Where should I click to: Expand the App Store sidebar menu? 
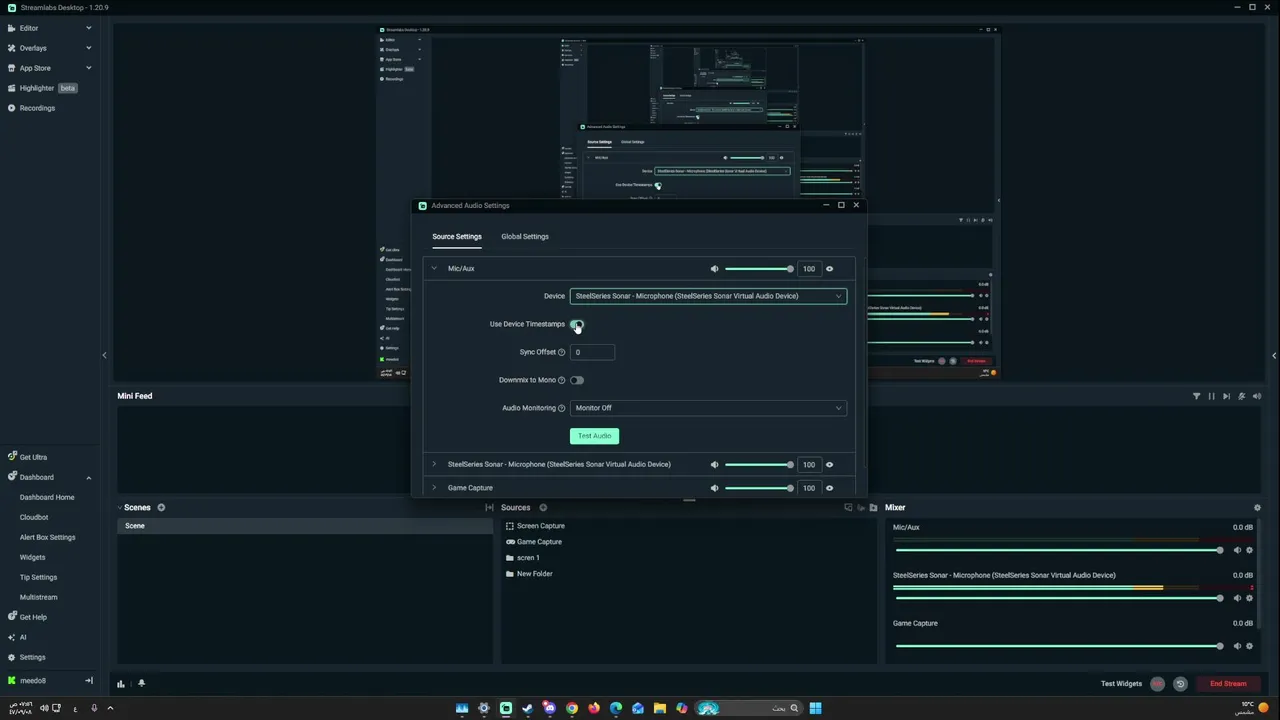[88, 68]
